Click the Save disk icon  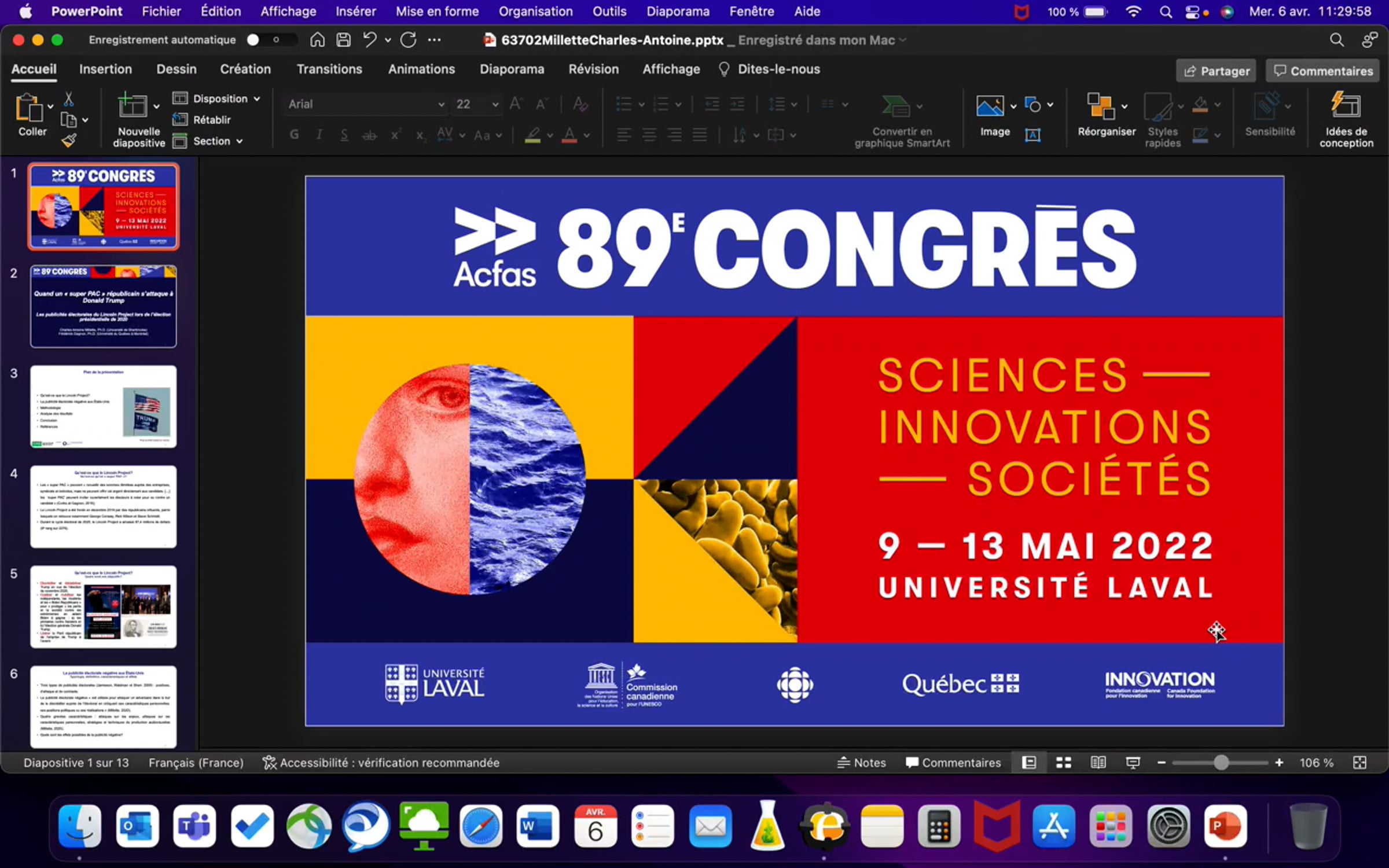(344, 40)
